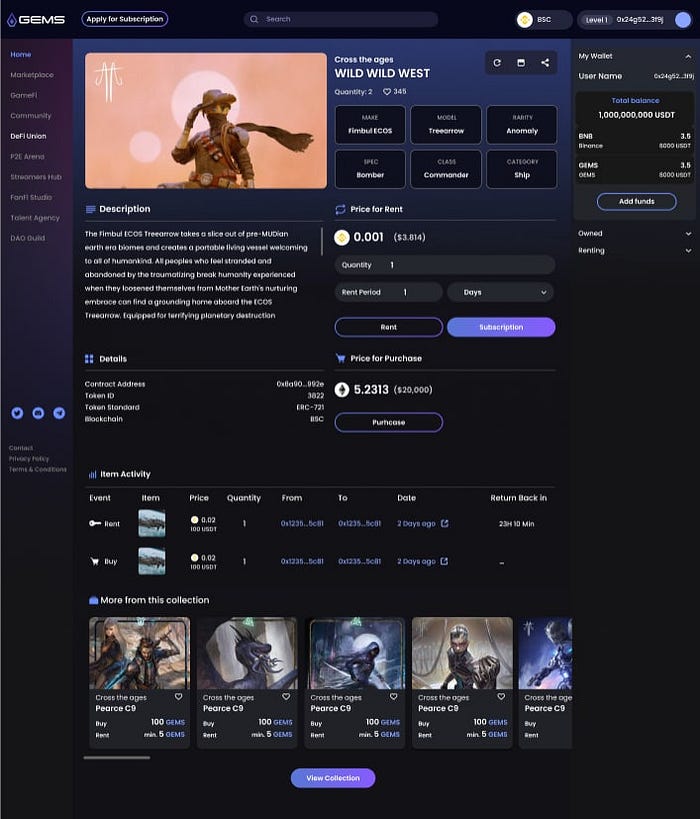Click the Subscription button
The width and height of the screenshot is (700, 819).
click(x=501, y=327)
